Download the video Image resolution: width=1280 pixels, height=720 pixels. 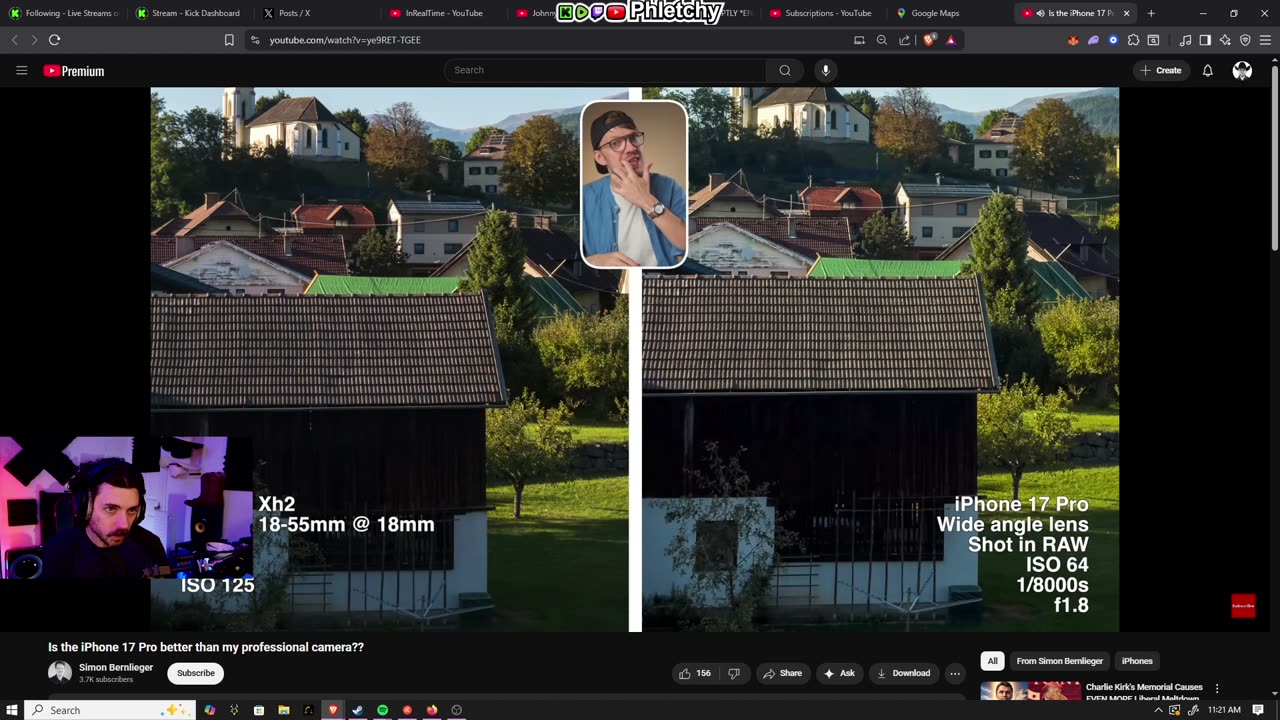click(x=903, y=673)
